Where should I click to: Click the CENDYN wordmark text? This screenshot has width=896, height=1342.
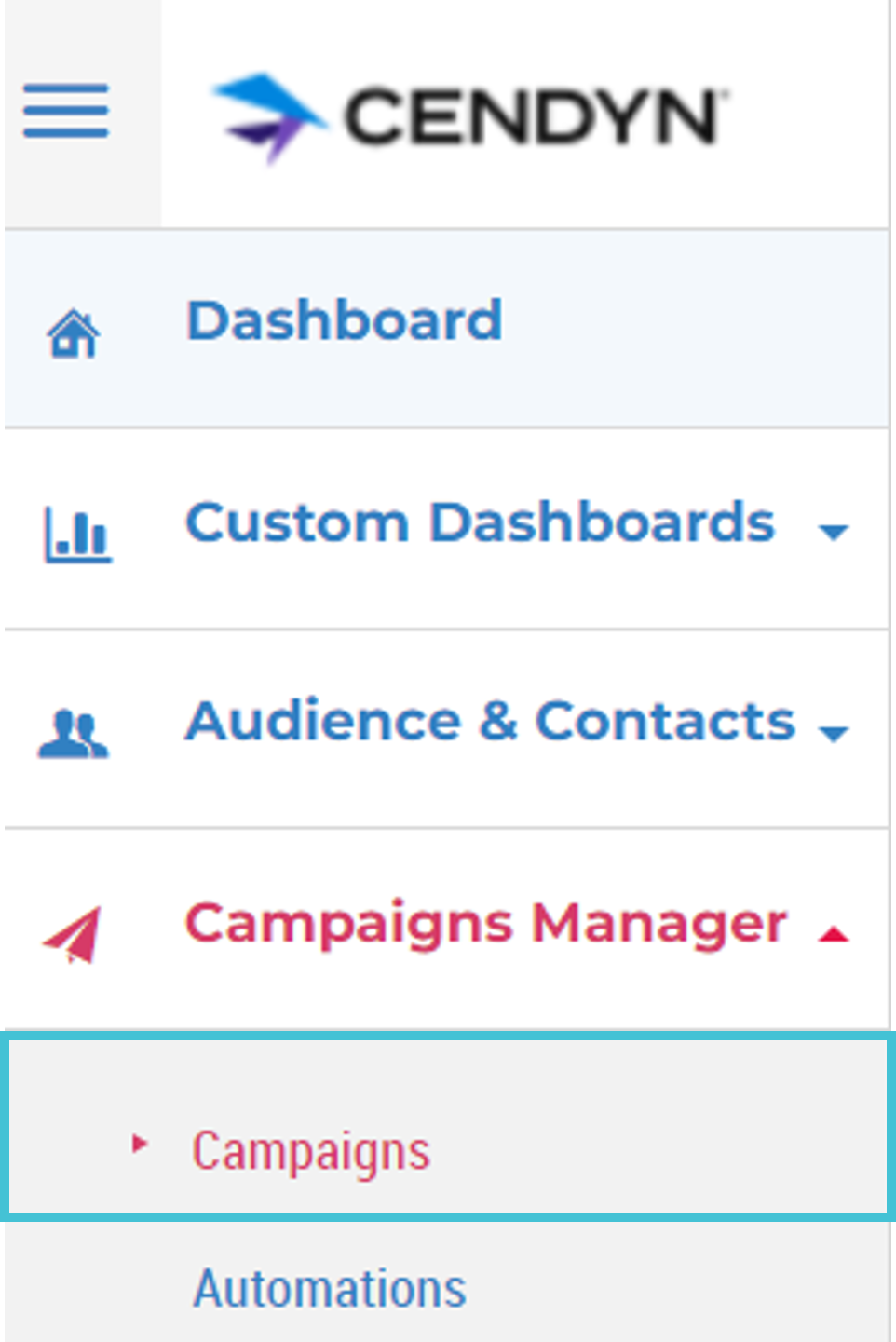(x=536, y=116)
